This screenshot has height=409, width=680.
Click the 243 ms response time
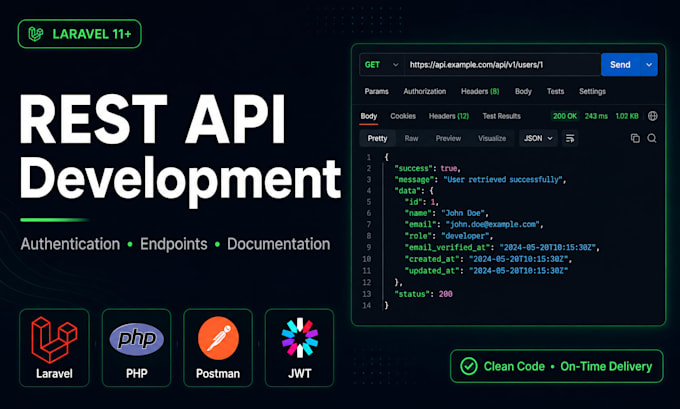tap(596, 116)
